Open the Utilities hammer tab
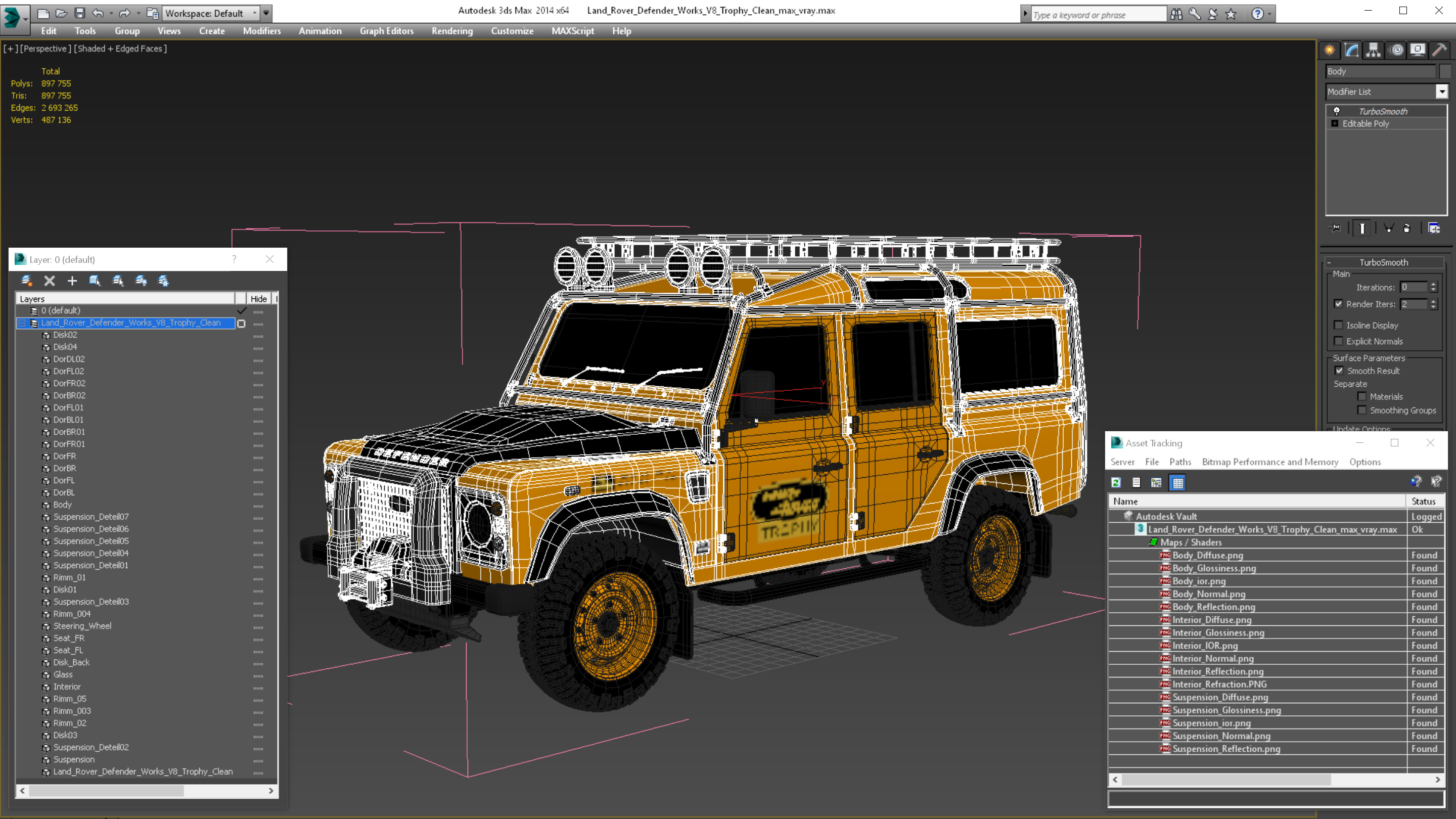Screen dimensions: 1456x819 pyautogui.click(x=1440, y=51)
